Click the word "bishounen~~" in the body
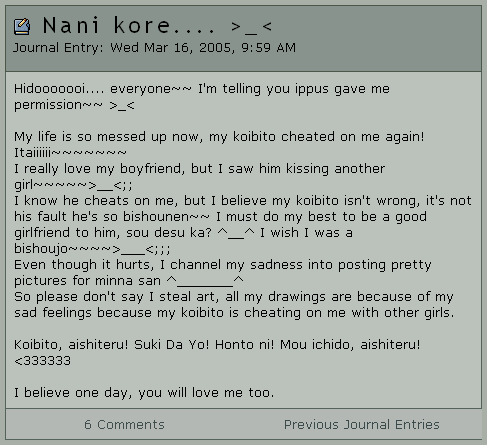The image size is (487, 445). coord(167,217)
